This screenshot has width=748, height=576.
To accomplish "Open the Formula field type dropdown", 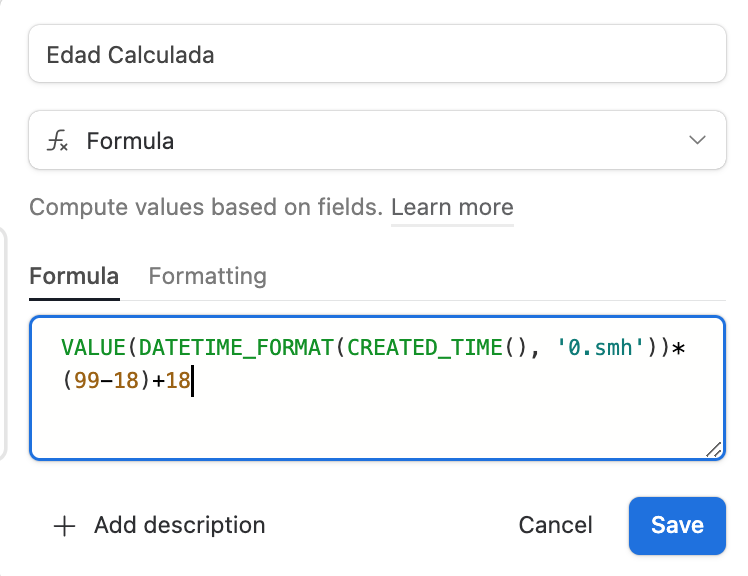I will coord(377,141).
